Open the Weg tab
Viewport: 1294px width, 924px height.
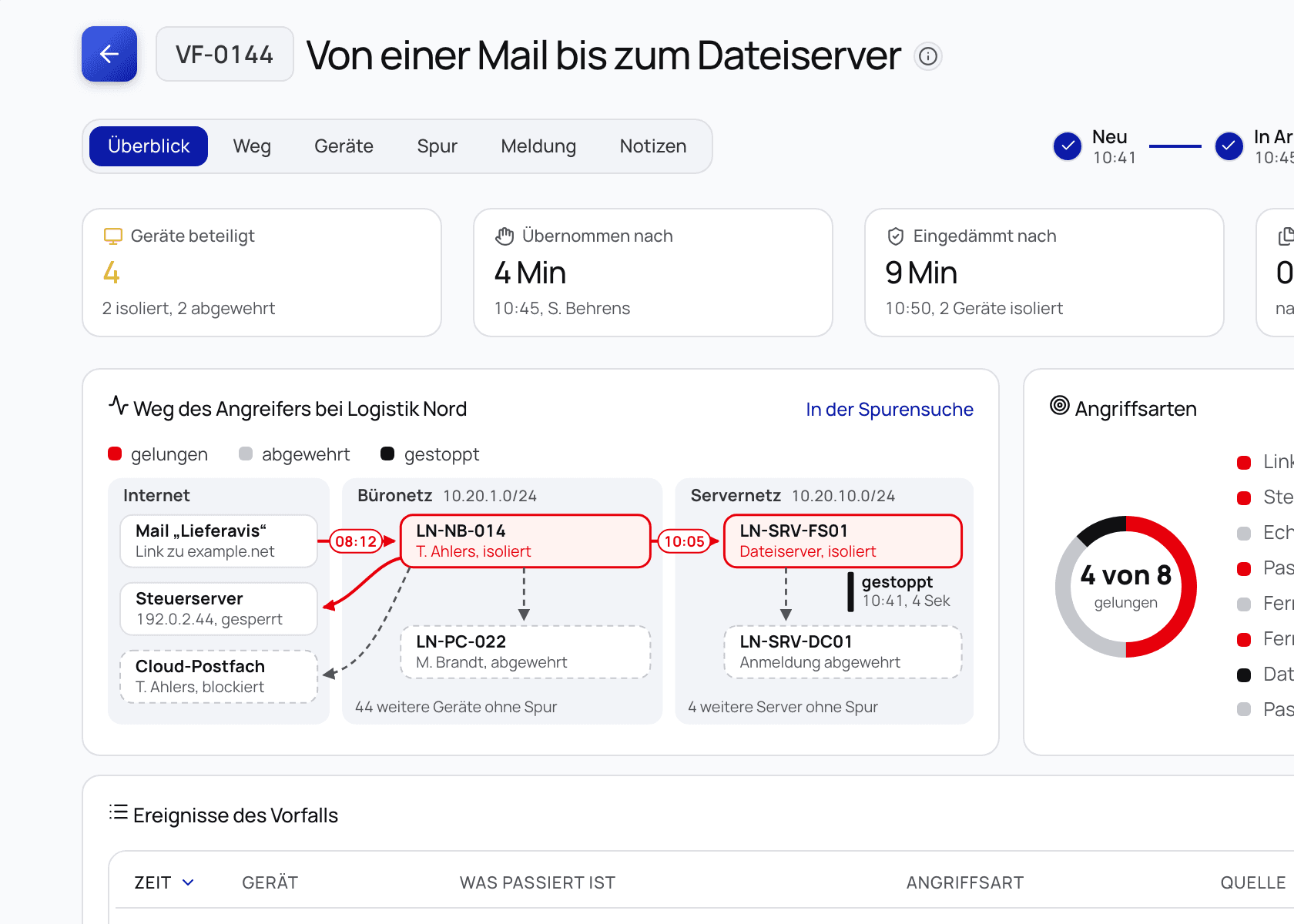click(252, 146)
